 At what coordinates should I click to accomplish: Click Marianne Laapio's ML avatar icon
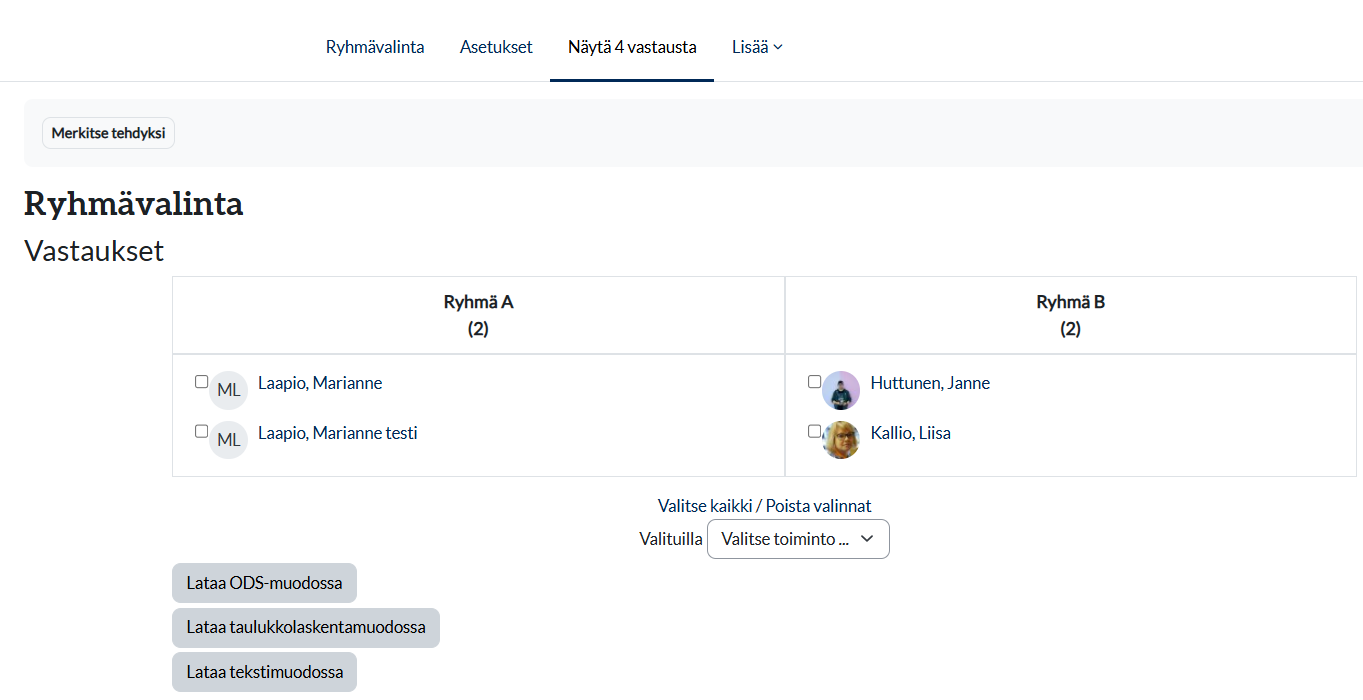pyautogui.click(x=228, y=390)
